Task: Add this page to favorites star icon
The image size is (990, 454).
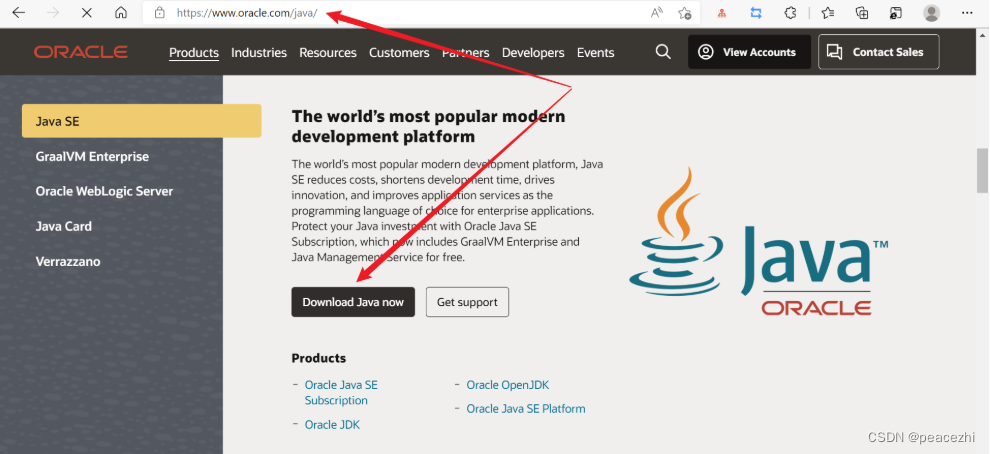Action: 685,13
